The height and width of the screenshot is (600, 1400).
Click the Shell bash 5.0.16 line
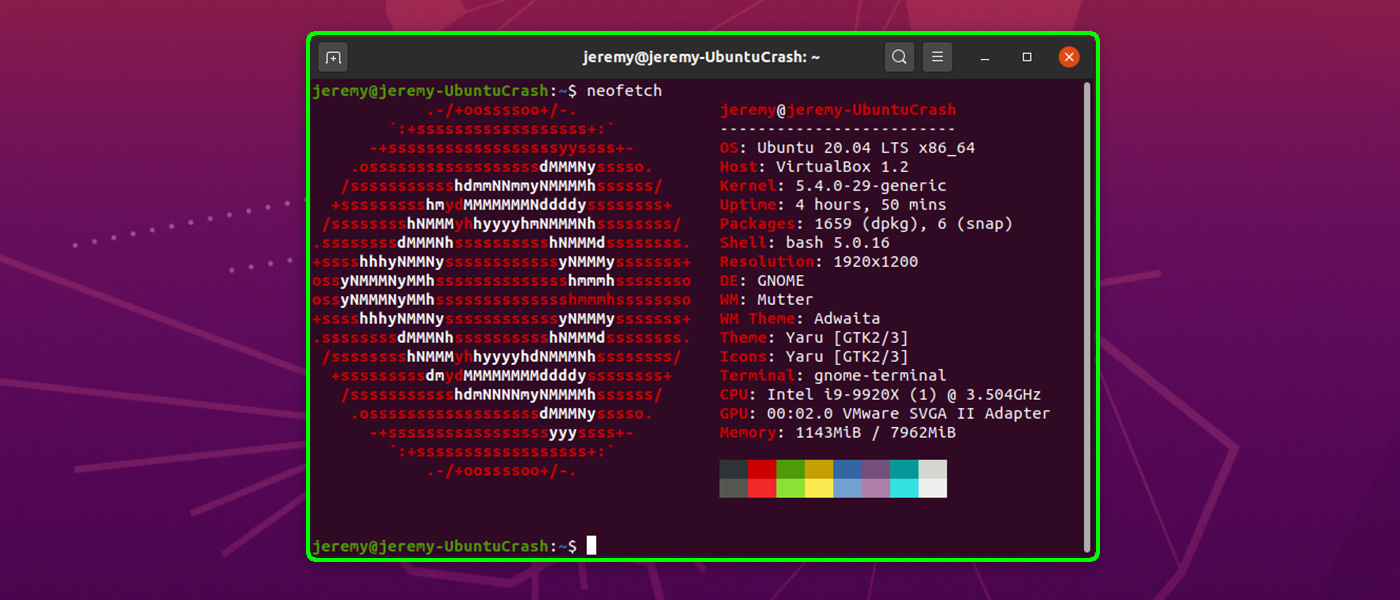tap(805, 243)
